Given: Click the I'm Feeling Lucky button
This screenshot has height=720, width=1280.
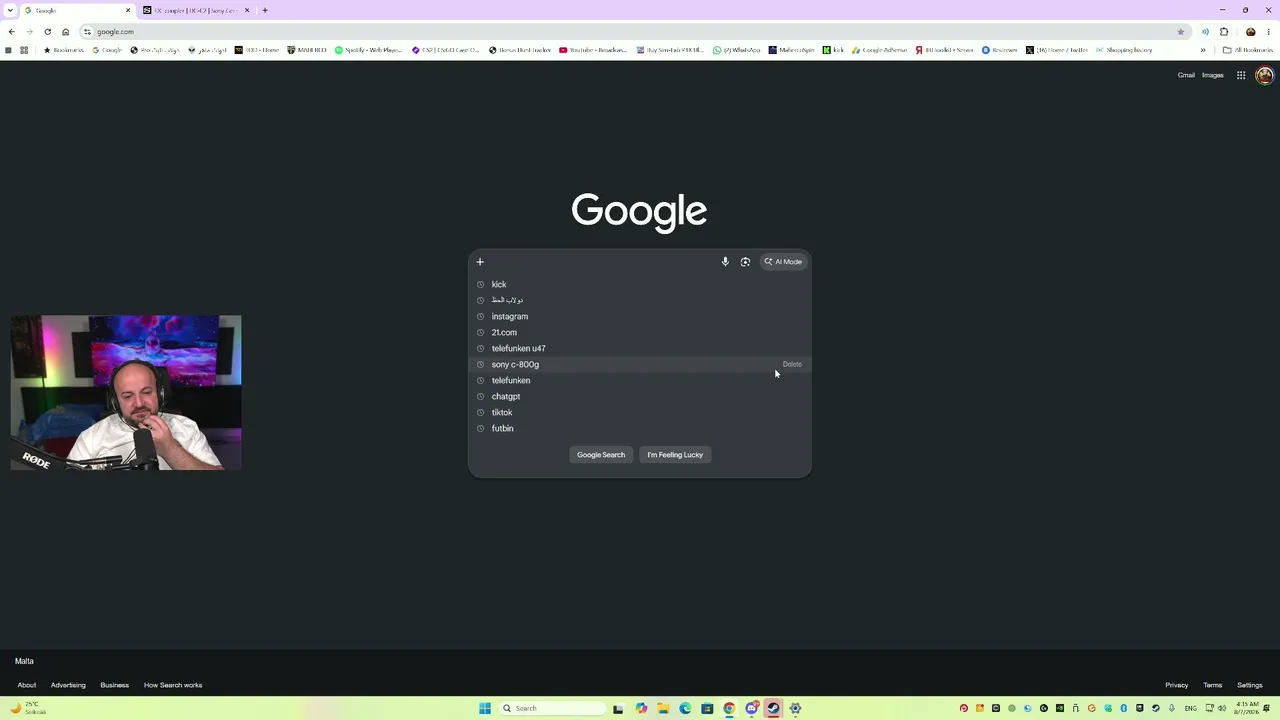Looking at the screenshot, I should [675, 455].
